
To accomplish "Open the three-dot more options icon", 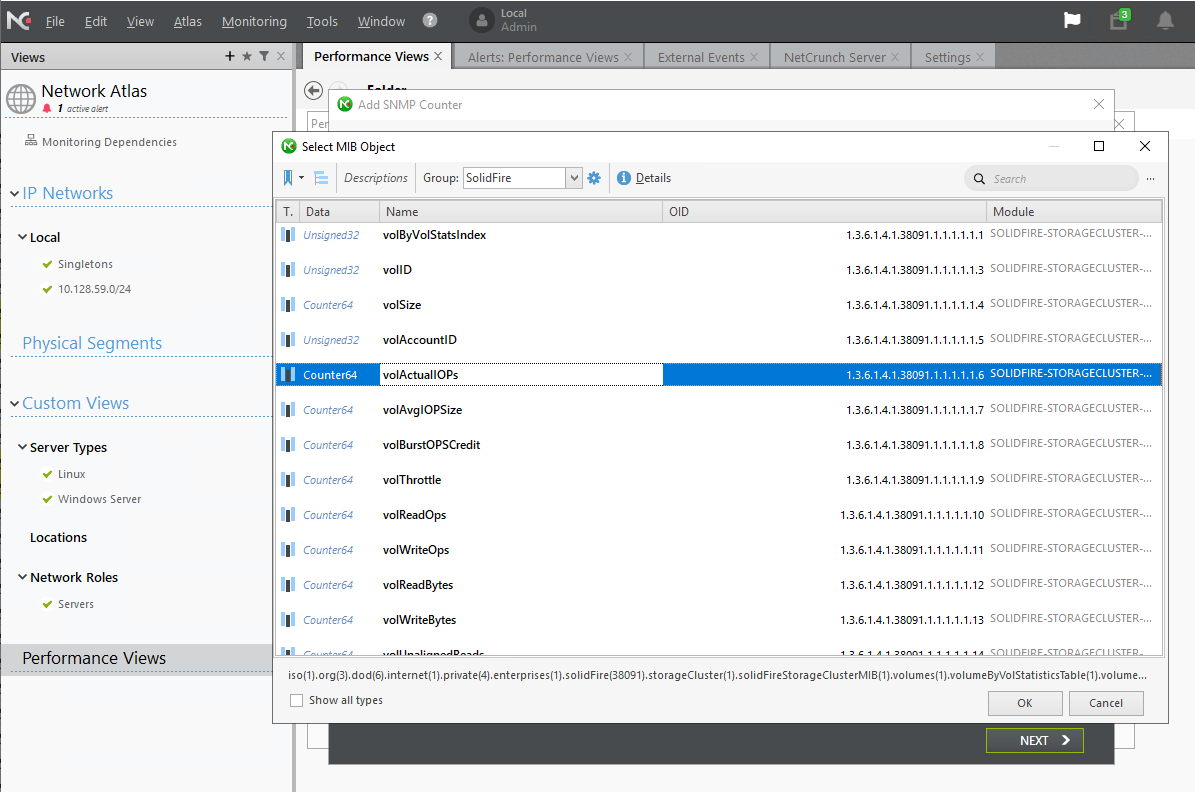I will click(x=1151, y=178).
